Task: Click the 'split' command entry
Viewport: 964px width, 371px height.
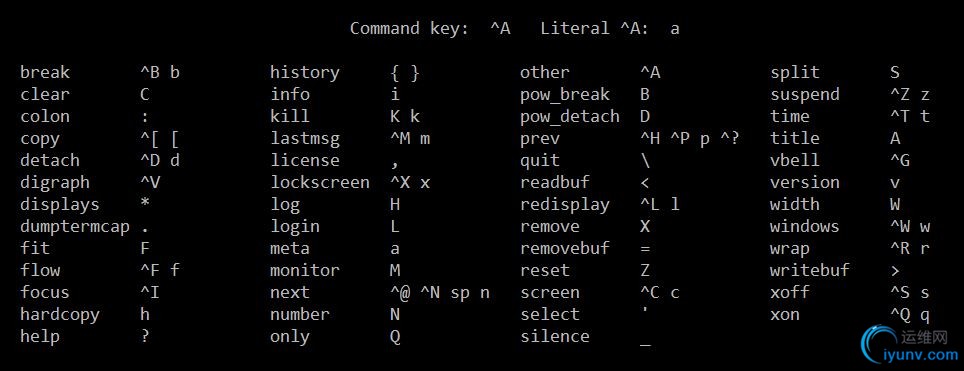Action: (x=795, y=73)
